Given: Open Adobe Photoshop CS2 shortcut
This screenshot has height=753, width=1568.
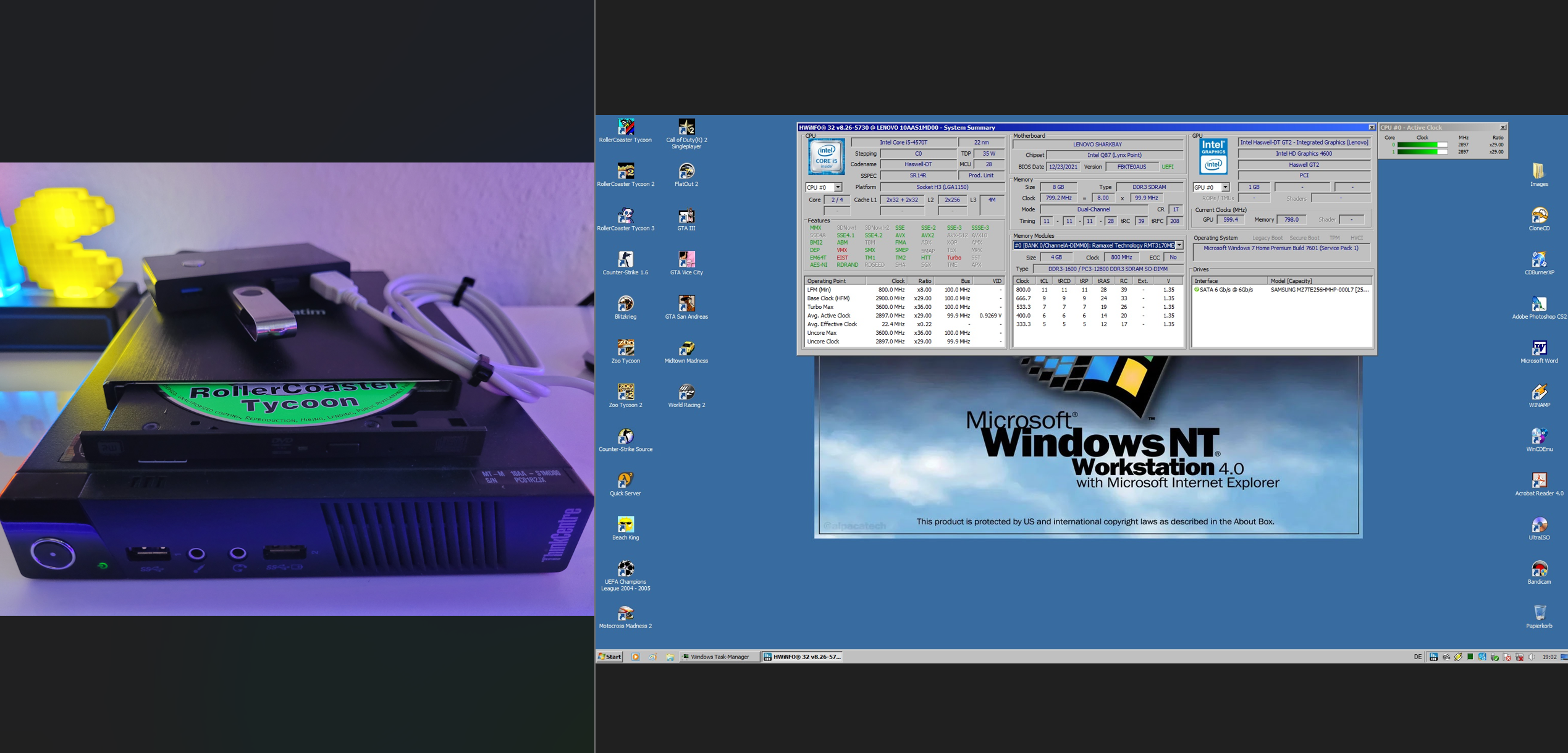Looking at the screenshot, I should (1539, 308).
